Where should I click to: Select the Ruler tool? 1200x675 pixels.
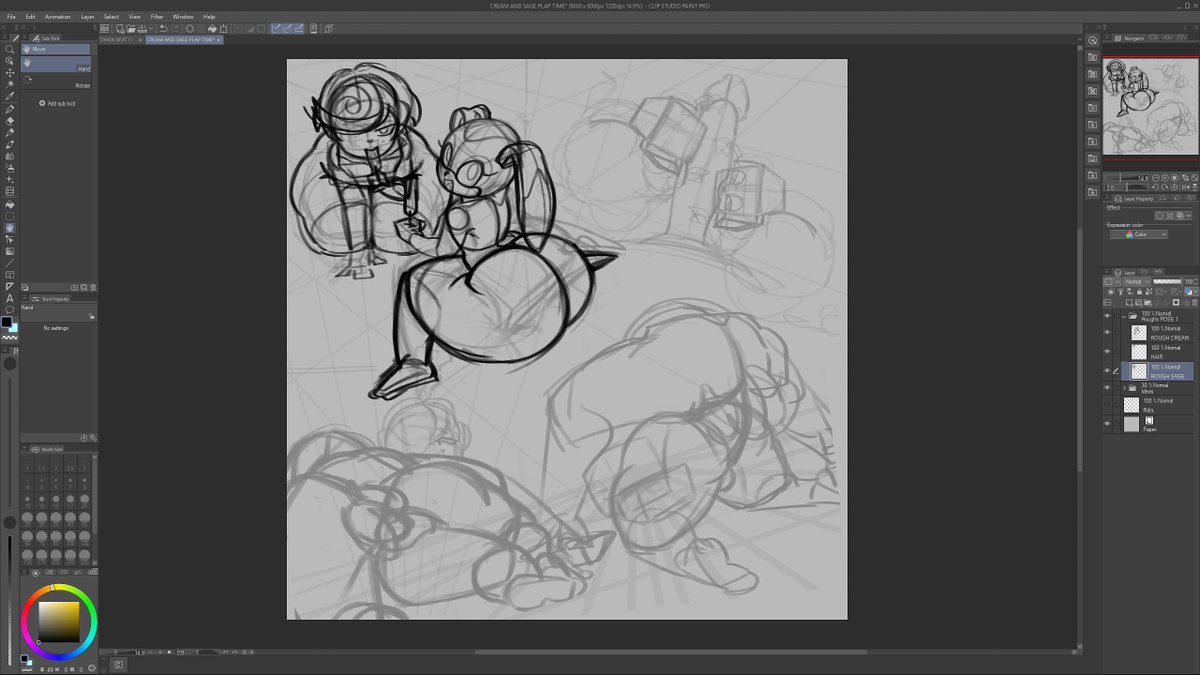[x=10, y=286]
